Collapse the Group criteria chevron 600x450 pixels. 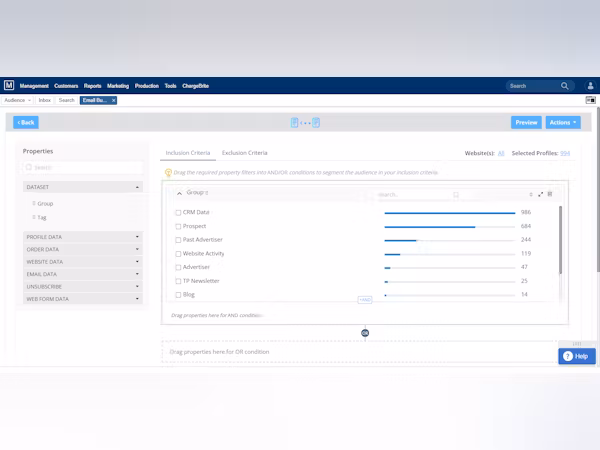[179, 193]
